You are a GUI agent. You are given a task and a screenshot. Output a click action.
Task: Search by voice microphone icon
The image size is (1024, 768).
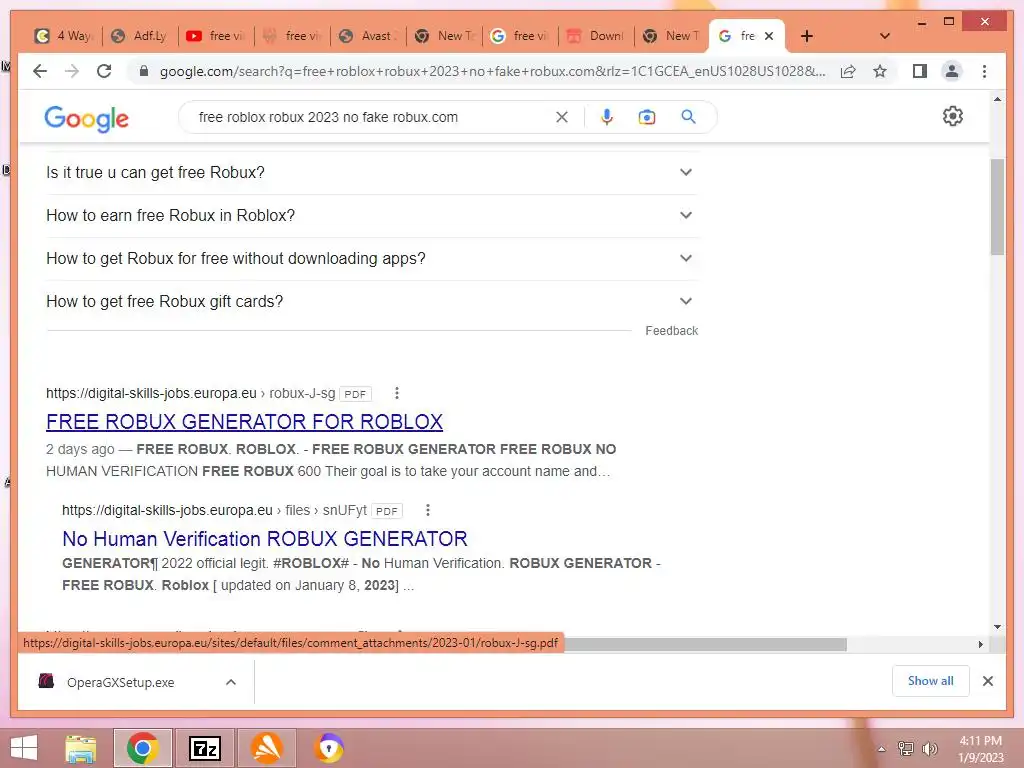click(607, 117)
